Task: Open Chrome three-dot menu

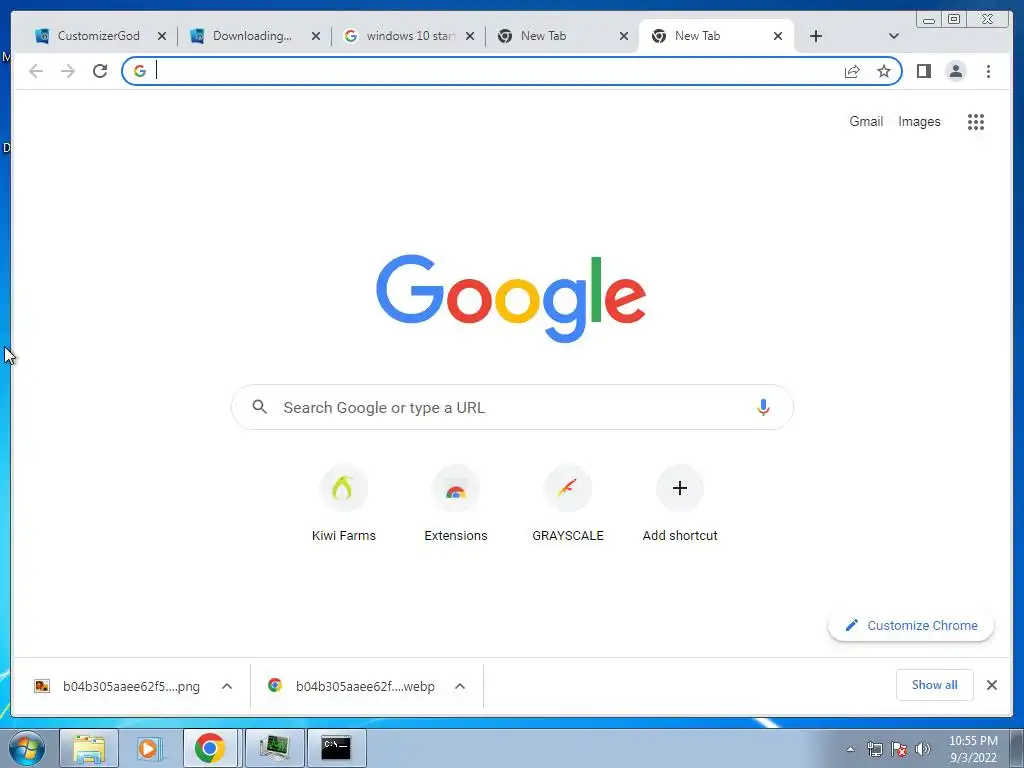Action: pos(988,71)
